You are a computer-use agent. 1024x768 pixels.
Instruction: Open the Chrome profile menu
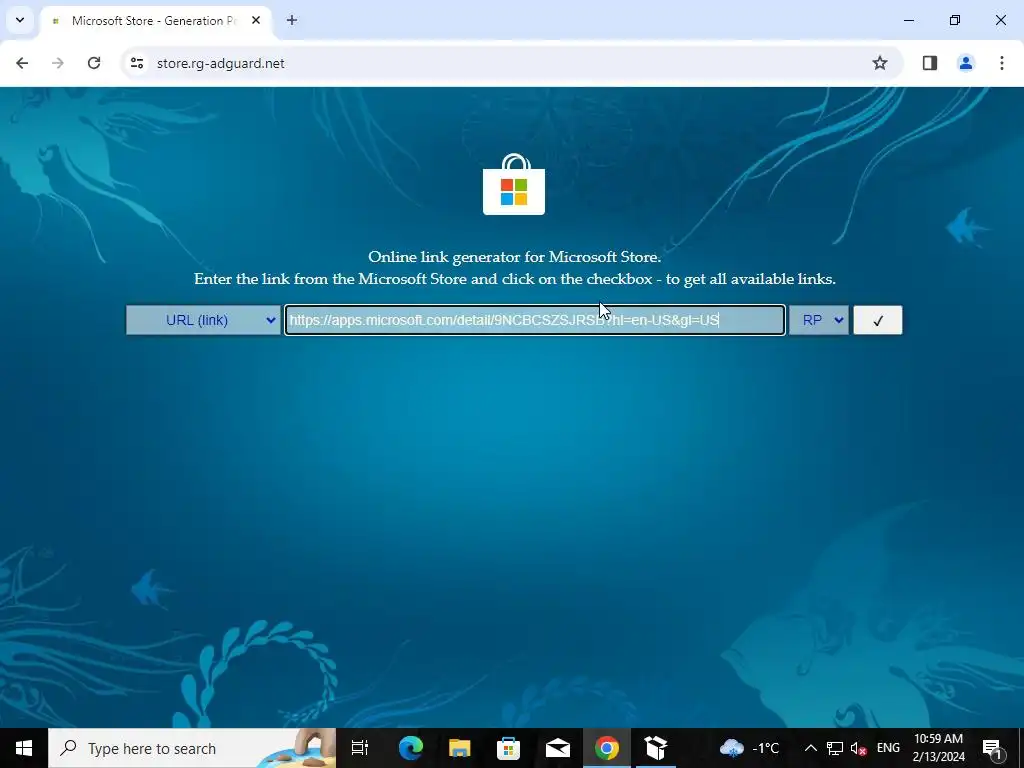pos(965,63)
